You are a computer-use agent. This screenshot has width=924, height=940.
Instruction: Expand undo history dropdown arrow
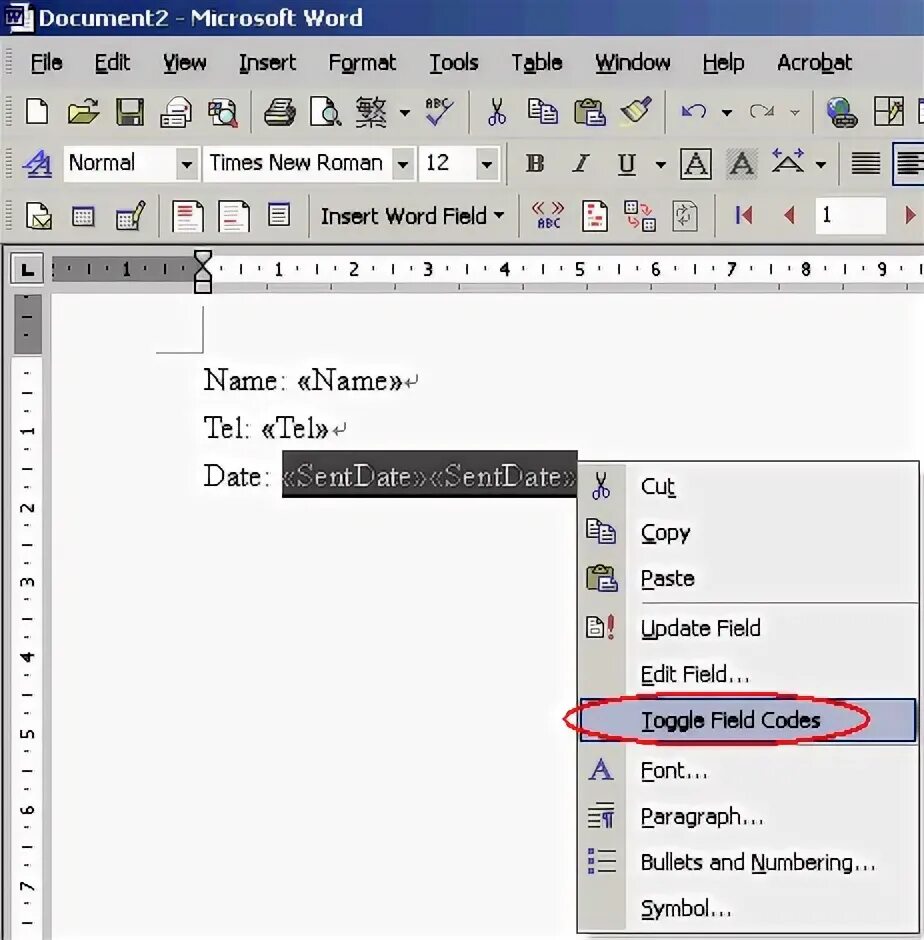(727, 112)
